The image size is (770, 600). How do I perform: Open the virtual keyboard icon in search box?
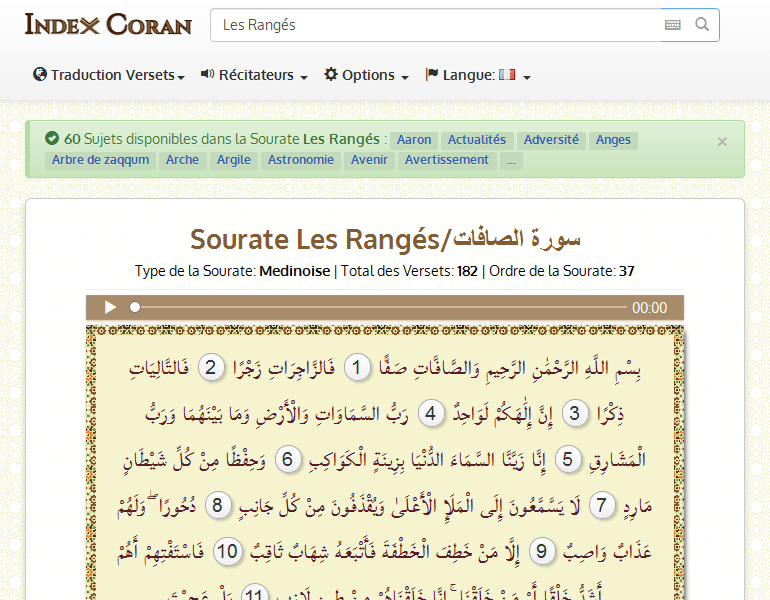point(672,25)
